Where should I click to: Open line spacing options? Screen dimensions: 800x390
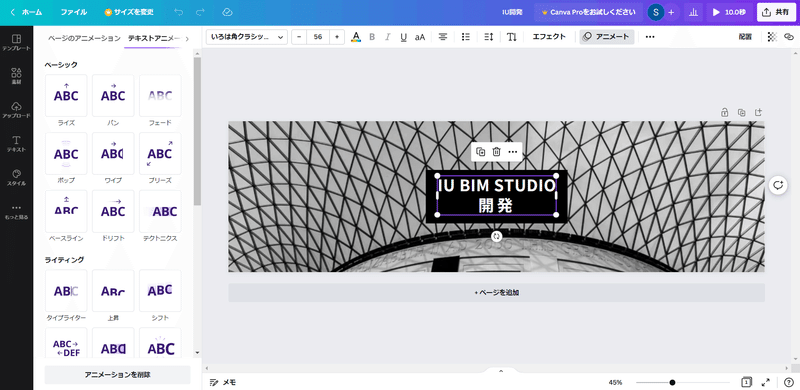click(489, 37)
